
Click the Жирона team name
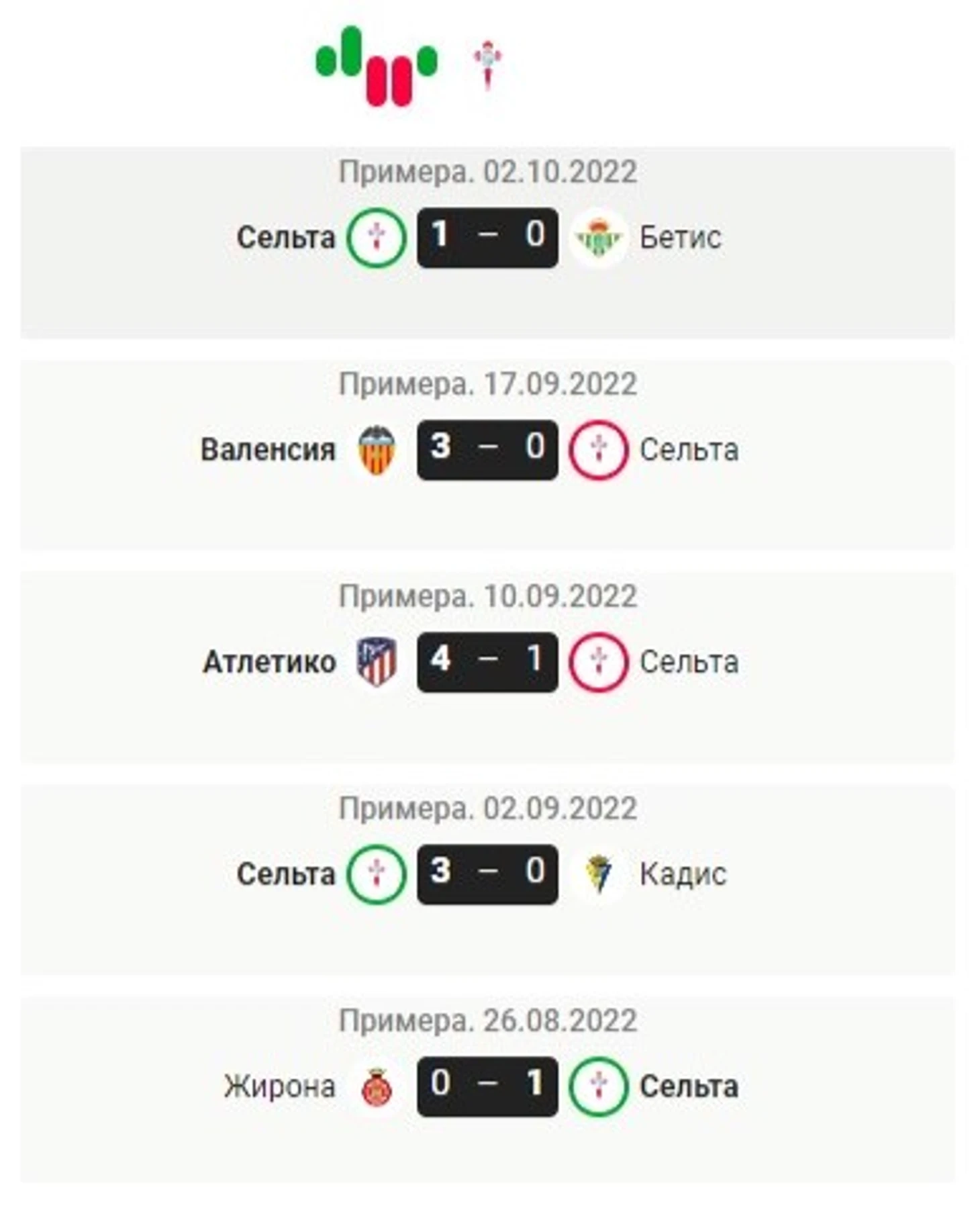click(x=279, y=1086)
